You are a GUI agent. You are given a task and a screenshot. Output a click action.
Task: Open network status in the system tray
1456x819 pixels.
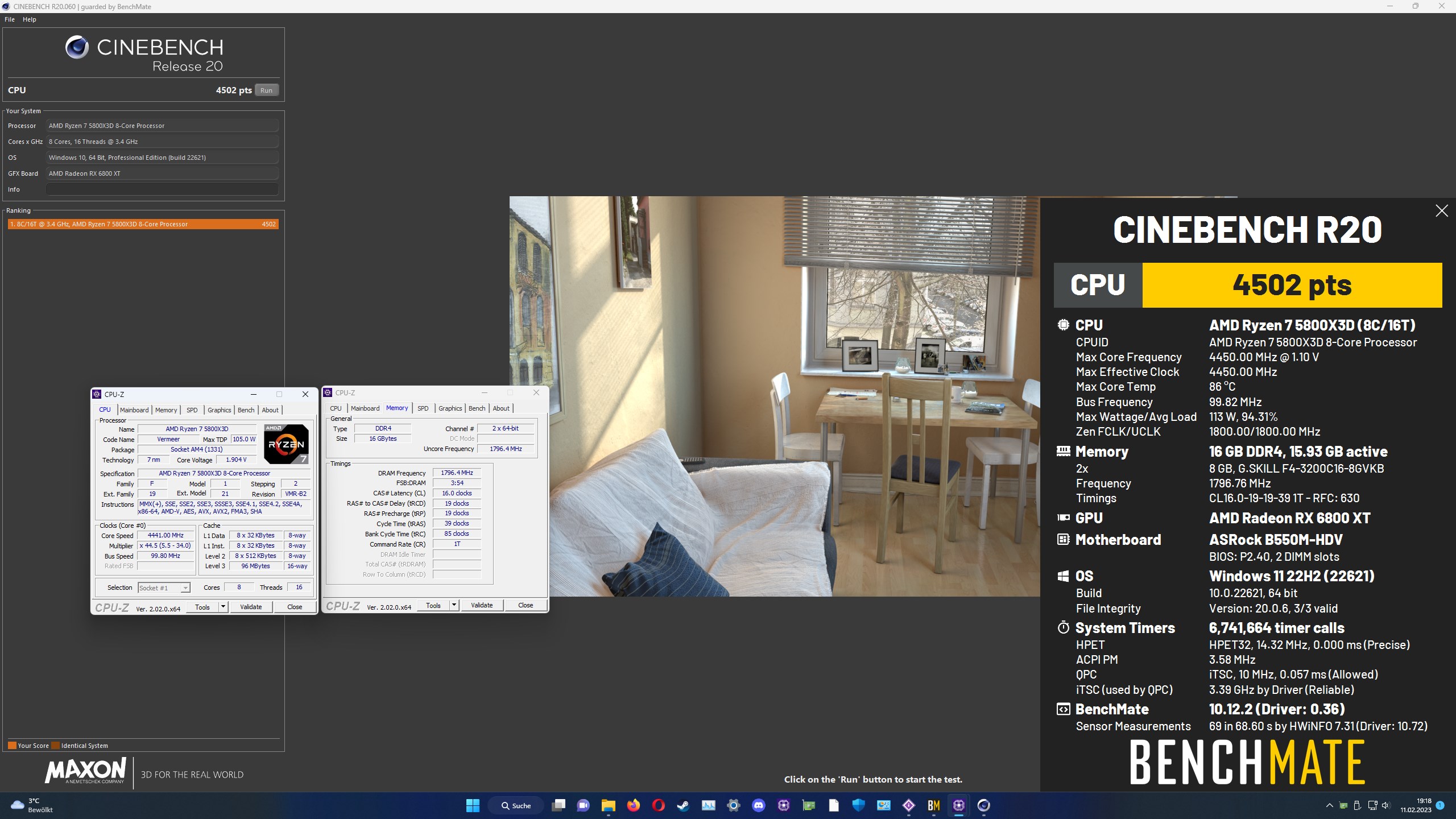[x=1372, y=805]
